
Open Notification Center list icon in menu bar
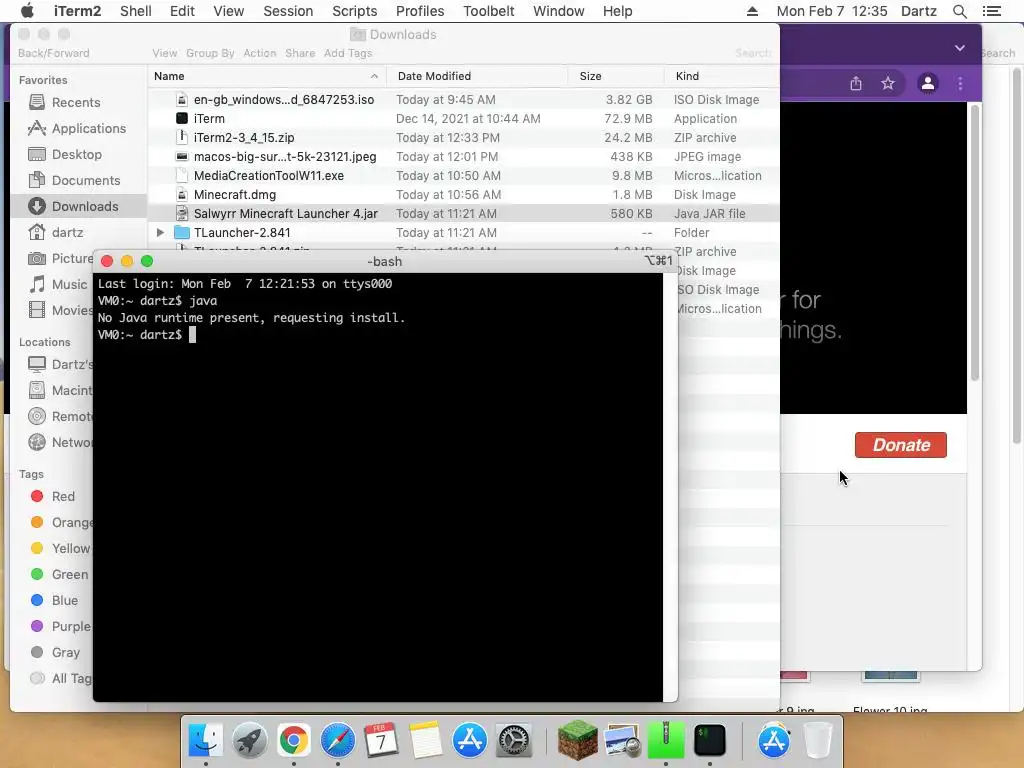(991, 11)
